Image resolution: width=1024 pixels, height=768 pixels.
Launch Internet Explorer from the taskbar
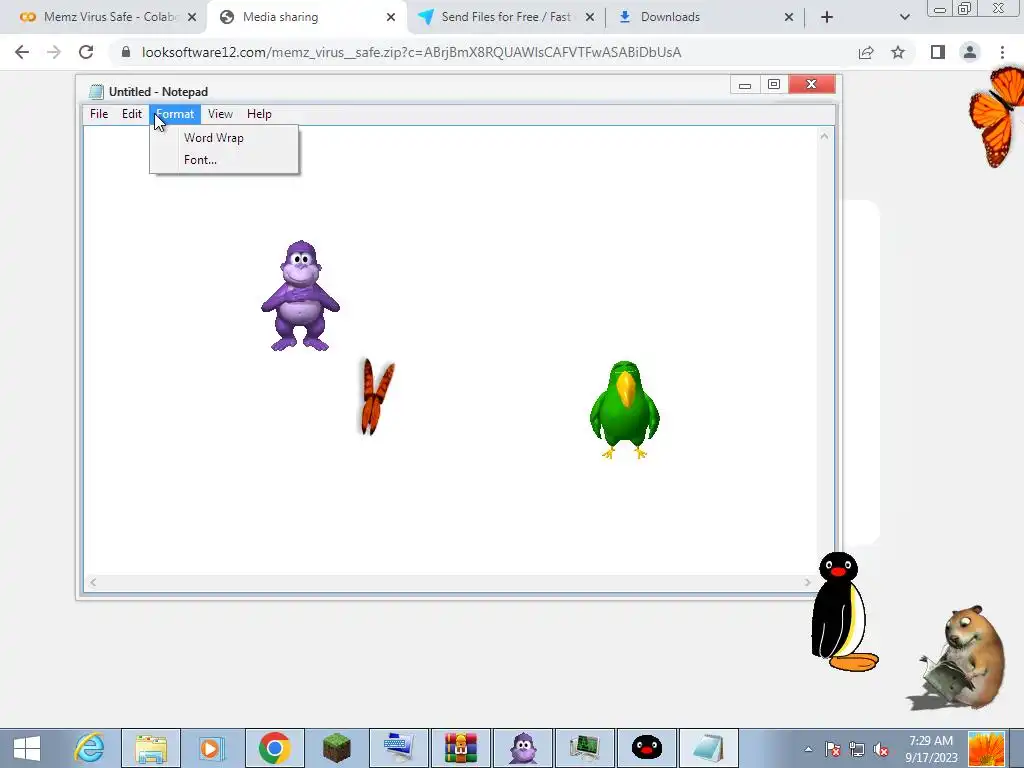(x=89, y=748)
